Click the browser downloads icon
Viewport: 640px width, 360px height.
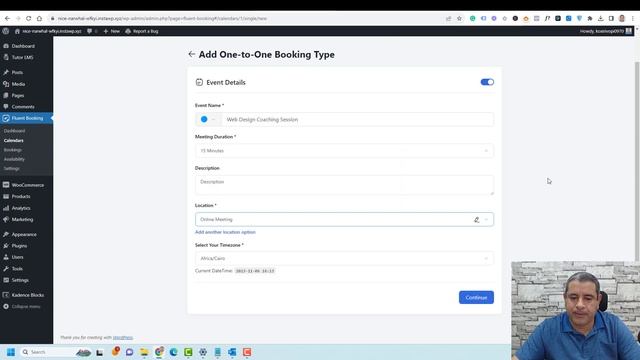point(600,18)
